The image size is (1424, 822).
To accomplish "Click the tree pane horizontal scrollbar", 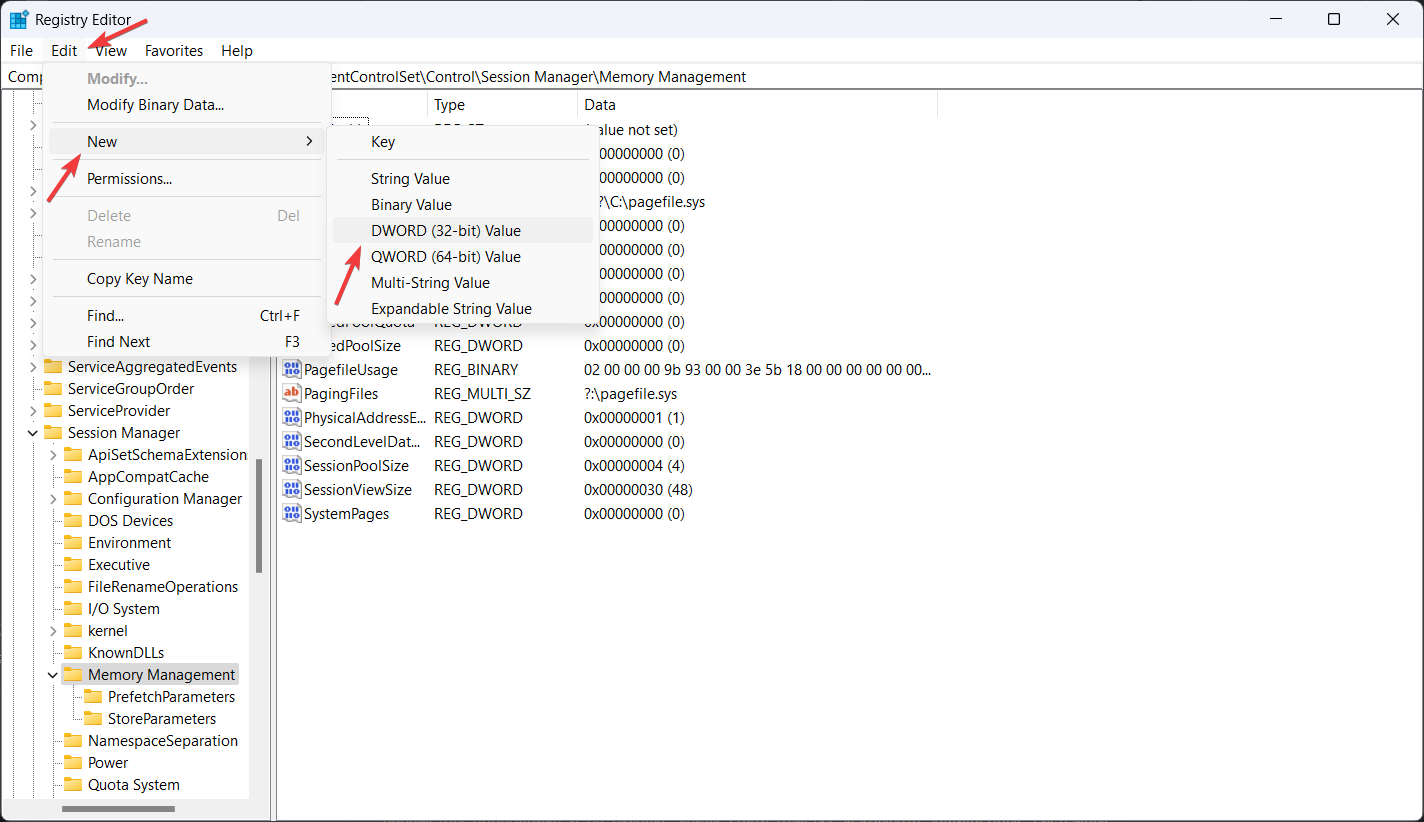I will click(x=118, y=809).
